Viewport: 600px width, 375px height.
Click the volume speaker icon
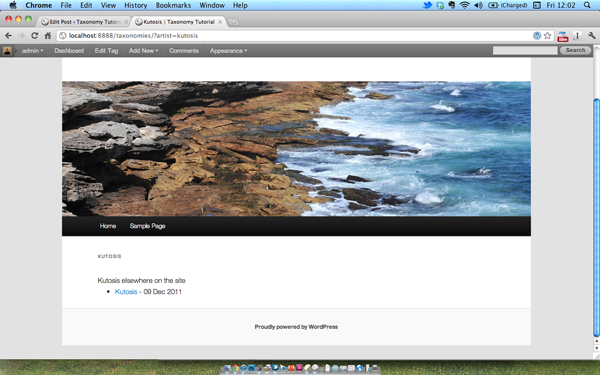[478, 5]
